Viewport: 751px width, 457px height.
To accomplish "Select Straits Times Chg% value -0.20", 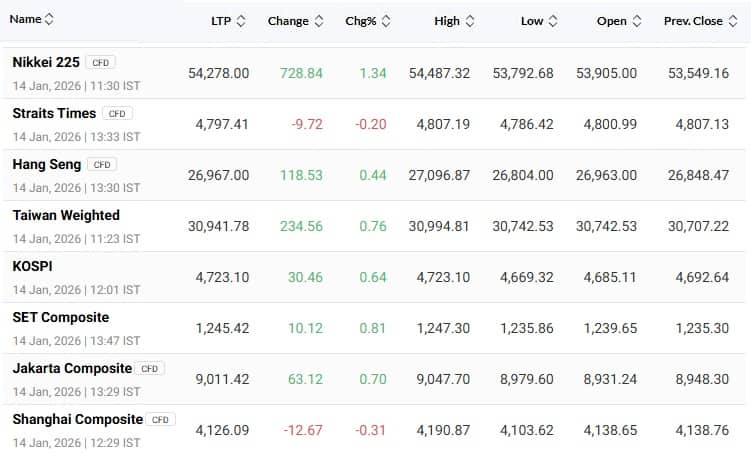I will pos(371,125).
